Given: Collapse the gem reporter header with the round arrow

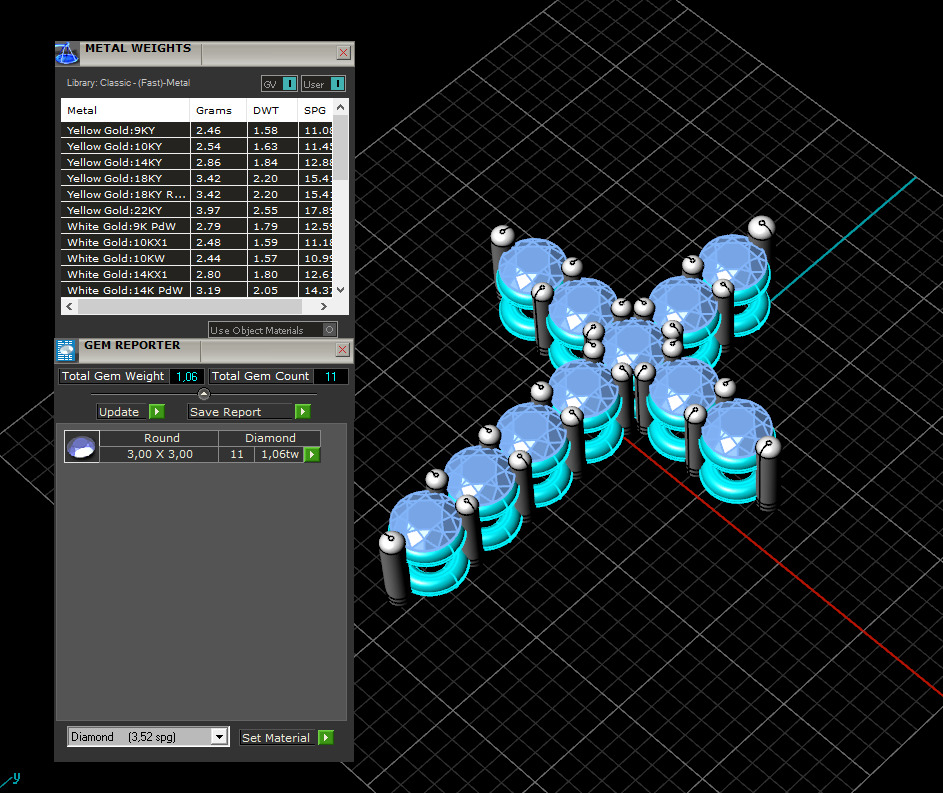Looking at the screenshot, I should (204, 394).
